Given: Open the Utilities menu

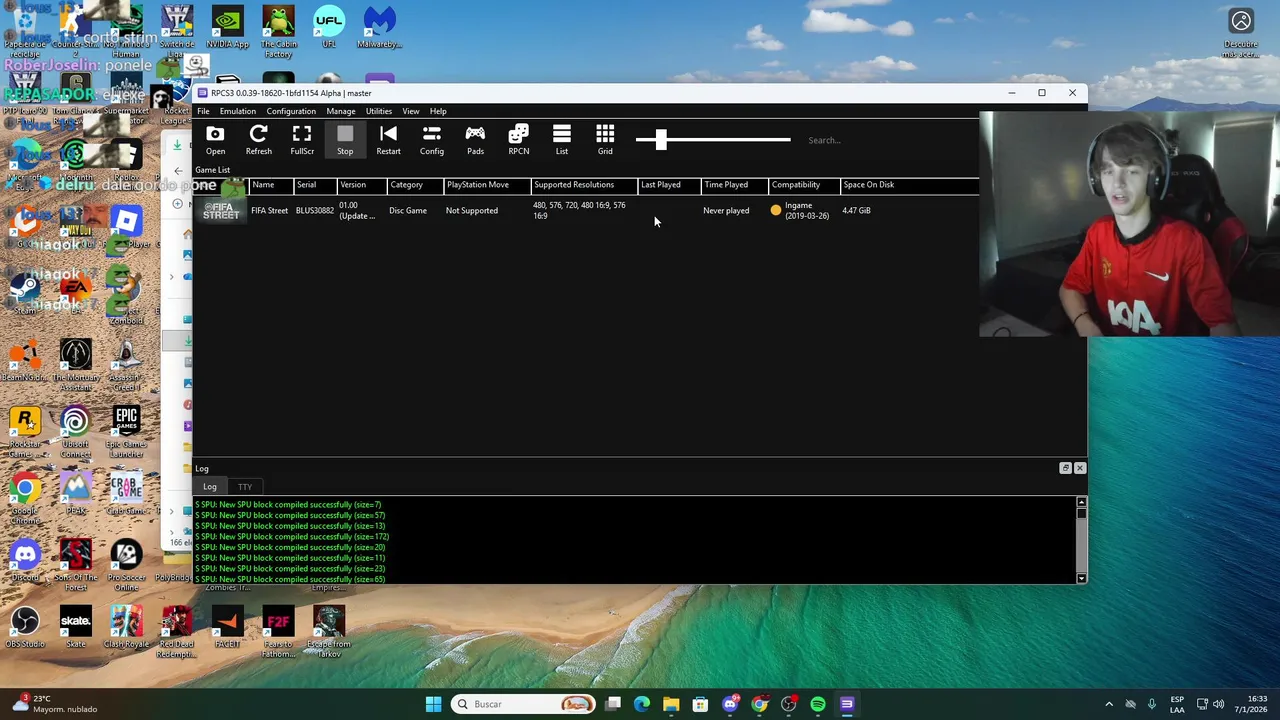Looking at the screenshot, I should [x=378, y=111].
